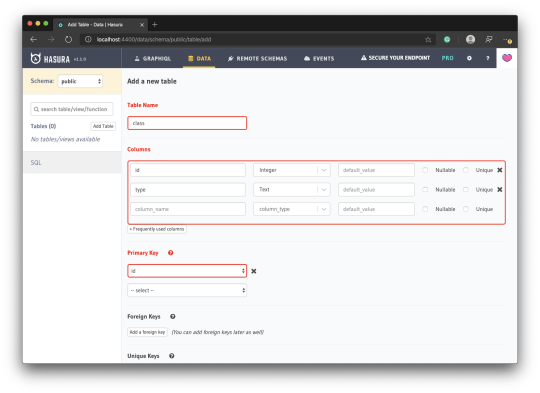Image resolution: width=540 pixels, height=393 pixels.
Task: Edit the Table Name field
Action: pyautogui.click(x=187, y=123)
